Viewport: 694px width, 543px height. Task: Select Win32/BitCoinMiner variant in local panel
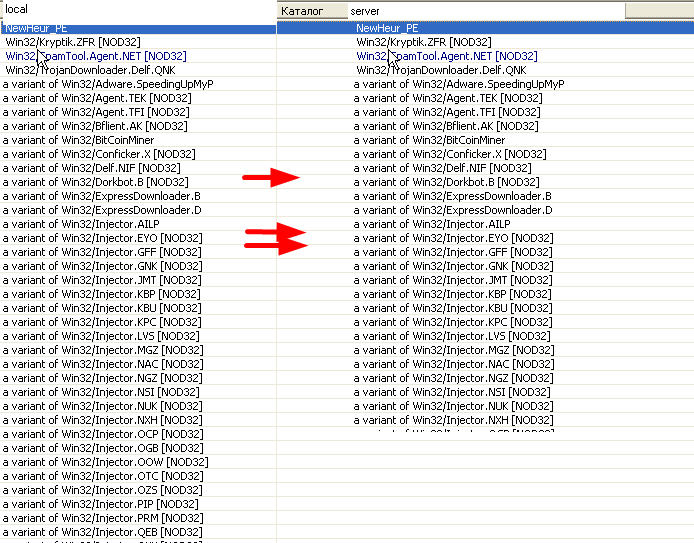point(78,140)
